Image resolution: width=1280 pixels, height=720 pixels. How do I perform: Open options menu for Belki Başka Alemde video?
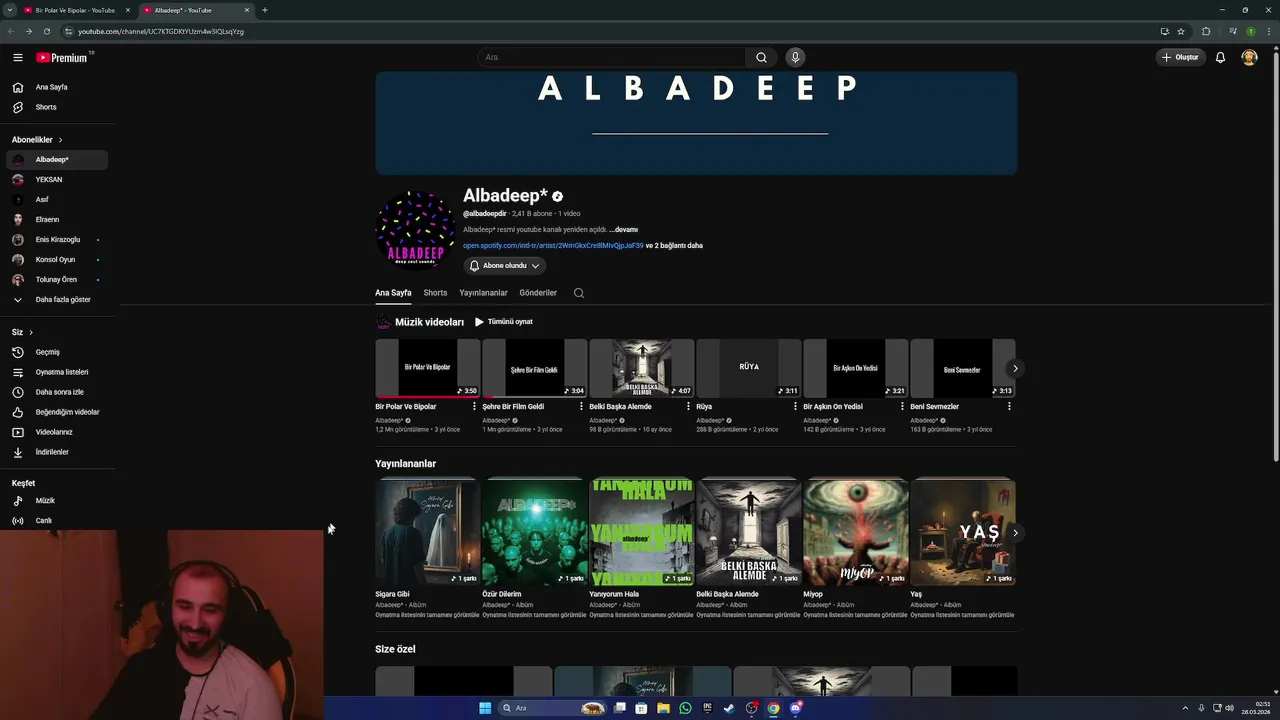[688, 407]
